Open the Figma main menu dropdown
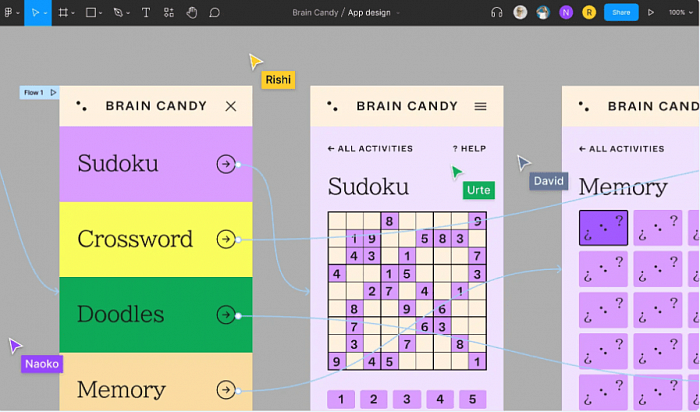700x412 pixels. tap(11, 12)
